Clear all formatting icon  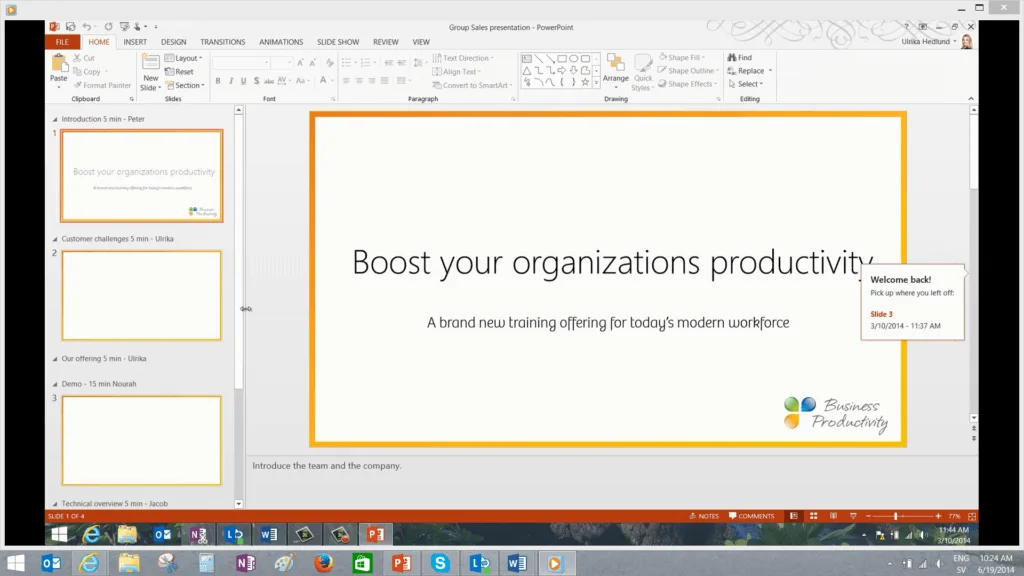329,63
